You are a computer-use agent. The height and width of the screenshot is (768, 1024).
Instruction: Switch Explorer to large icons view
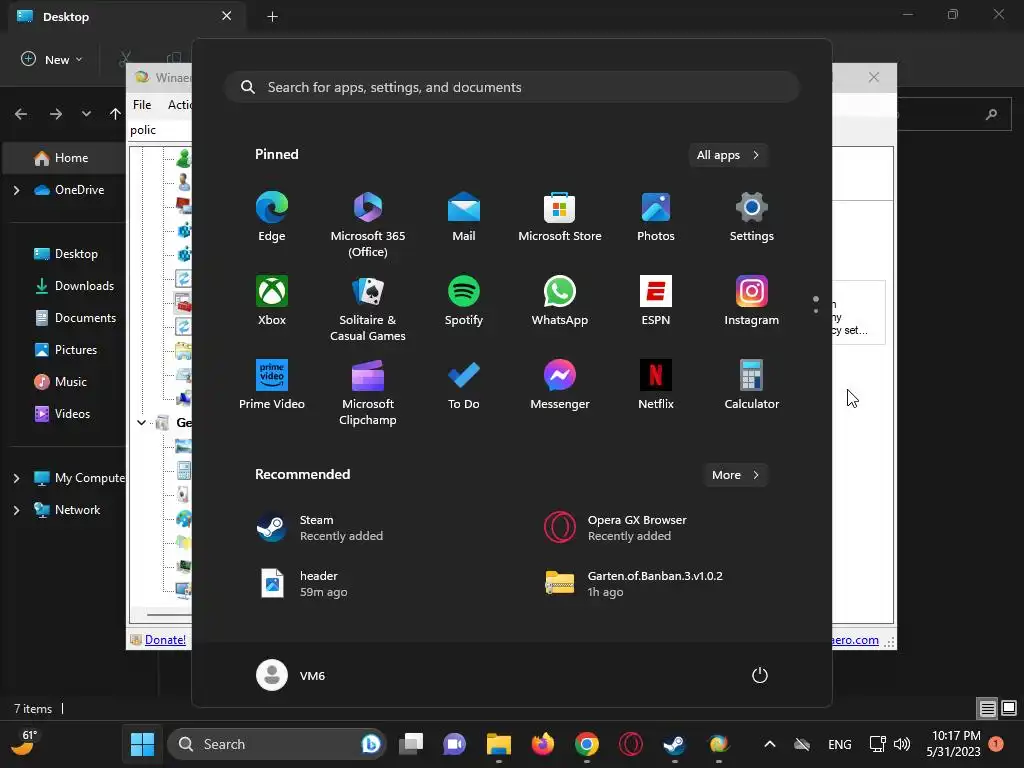pyautogui.click(x=1009, y=708)
